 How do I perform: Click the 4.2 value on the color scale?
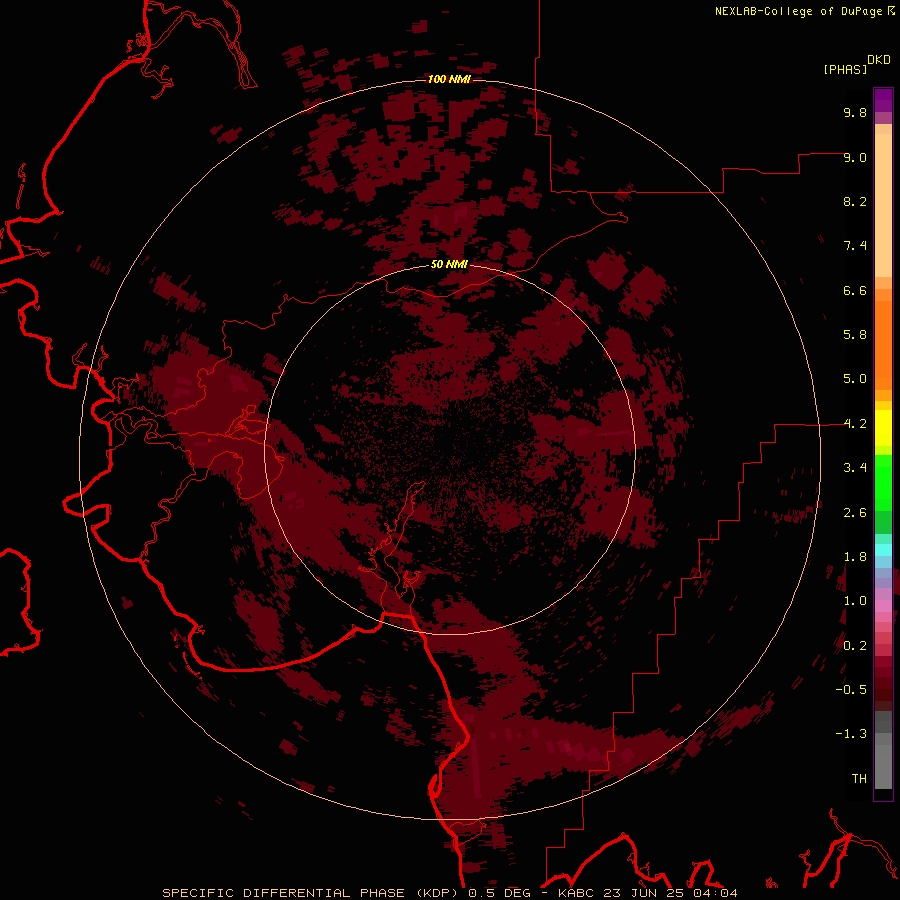click(855, 424)
